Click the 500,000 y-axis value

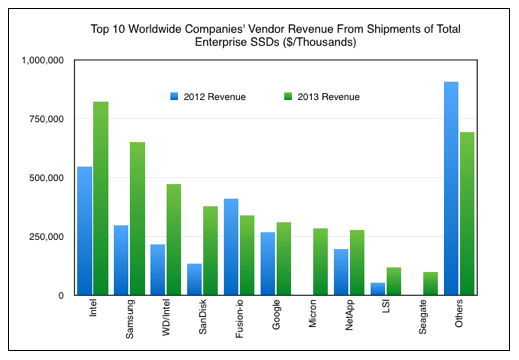tap(47, 178)
